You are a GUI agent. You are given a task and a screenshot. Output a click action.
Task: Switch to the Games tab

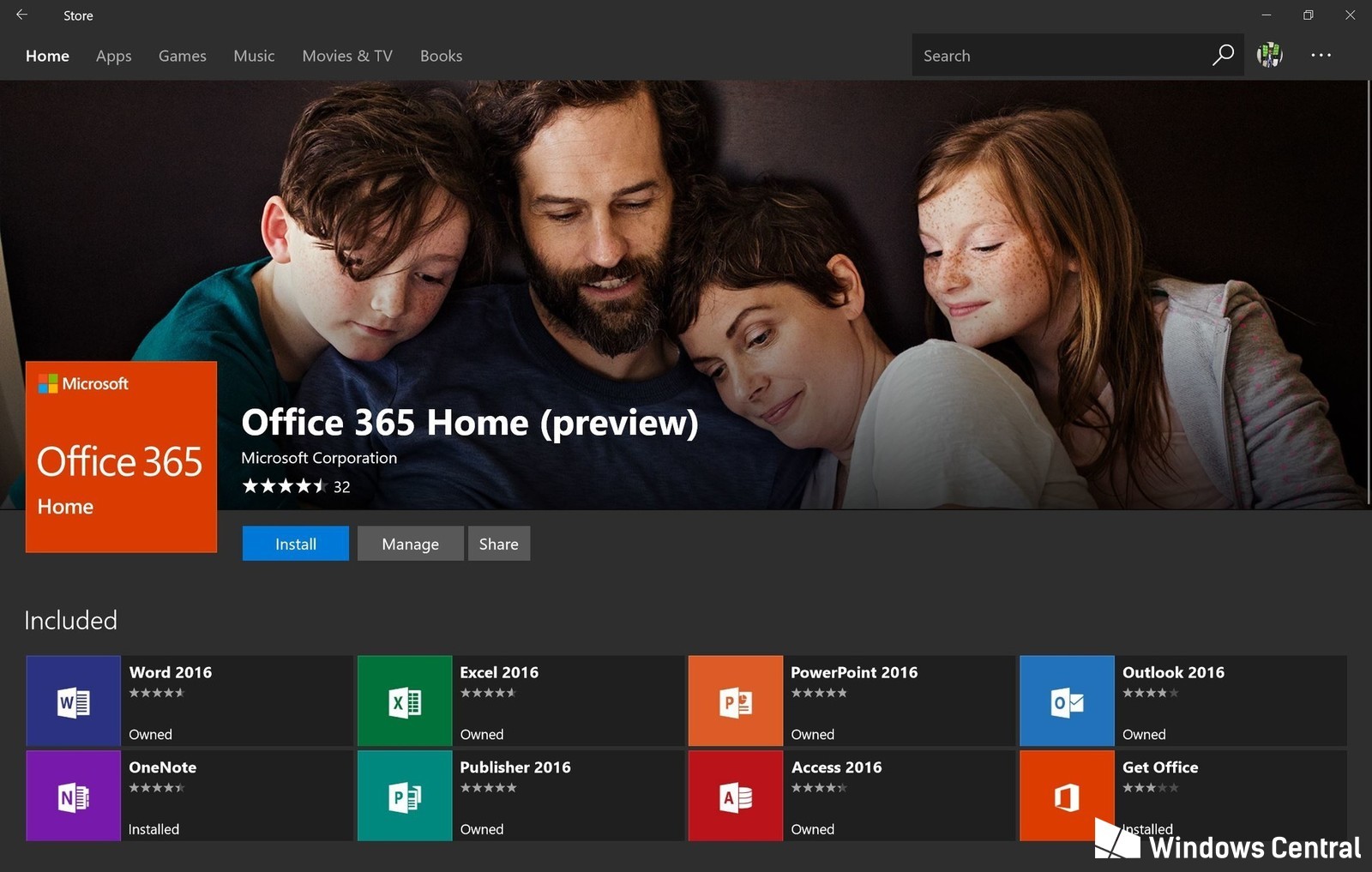tap(183, 56)
